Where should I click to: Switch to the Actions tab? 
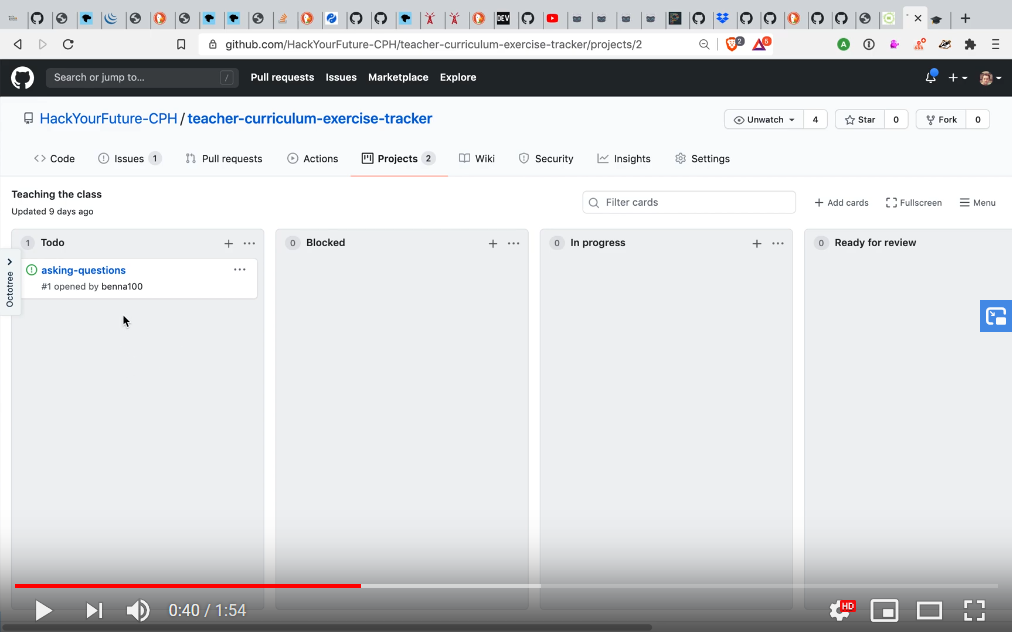coord(312,159)
